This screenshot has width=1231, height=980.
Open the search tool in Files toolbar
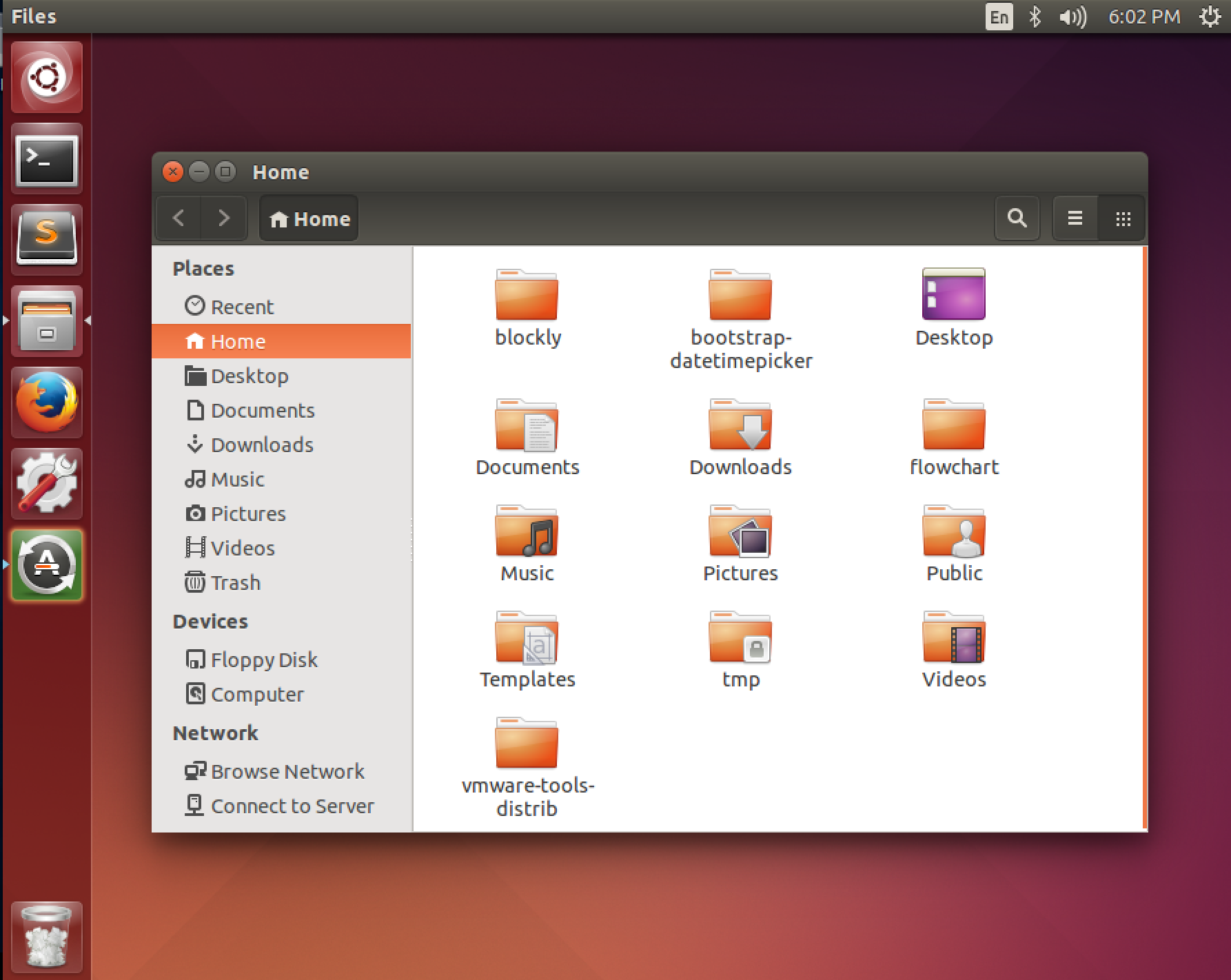coord(1017,218)
